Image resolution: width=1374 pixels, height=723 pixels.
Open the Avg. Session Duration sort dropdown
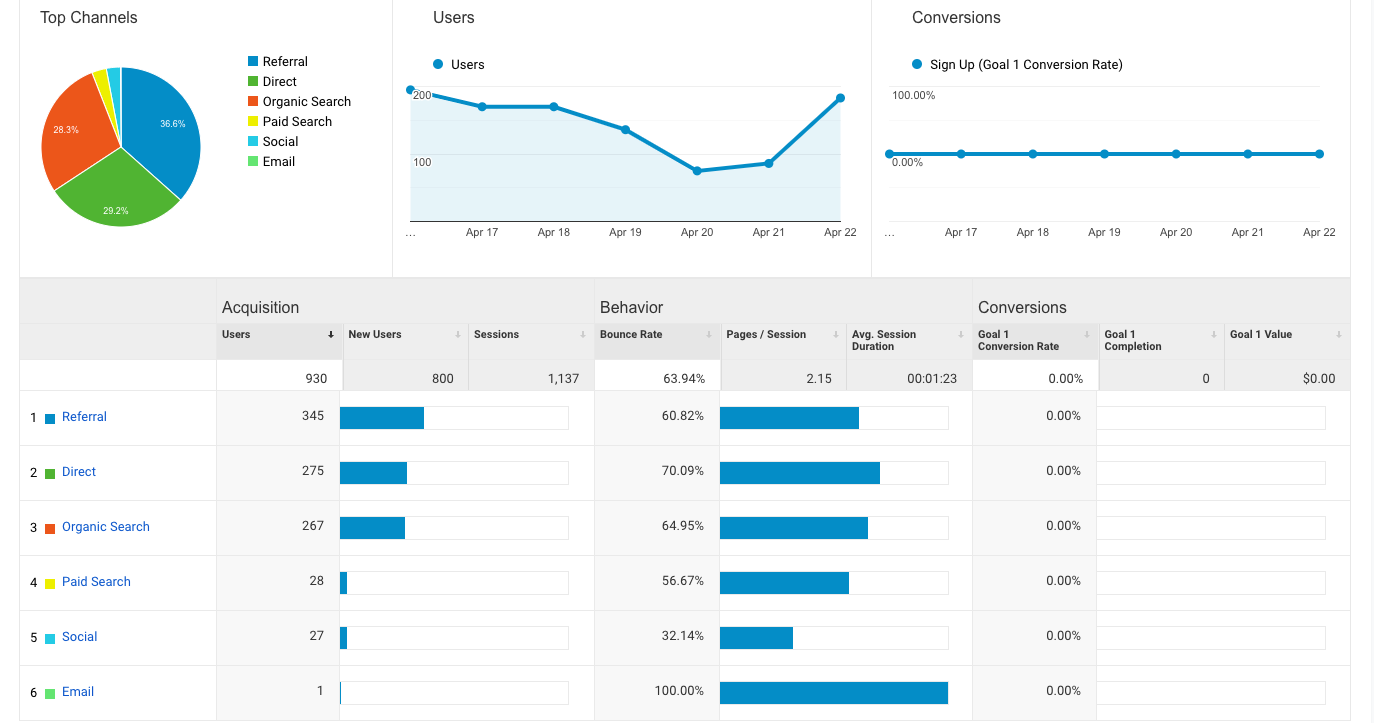click(961, 334)
